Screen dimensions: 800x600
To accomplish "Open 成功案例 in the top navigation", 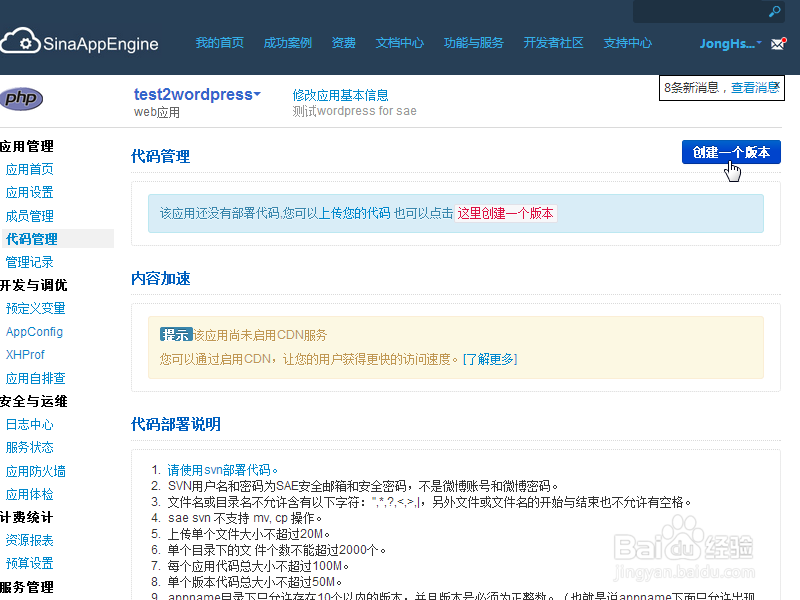I will [x=287, y=43].
